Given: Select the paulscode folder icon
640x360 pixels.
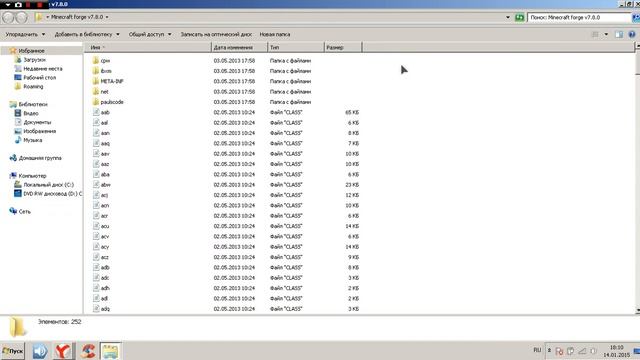Looking at the screenshot, I should pos(96,102).
